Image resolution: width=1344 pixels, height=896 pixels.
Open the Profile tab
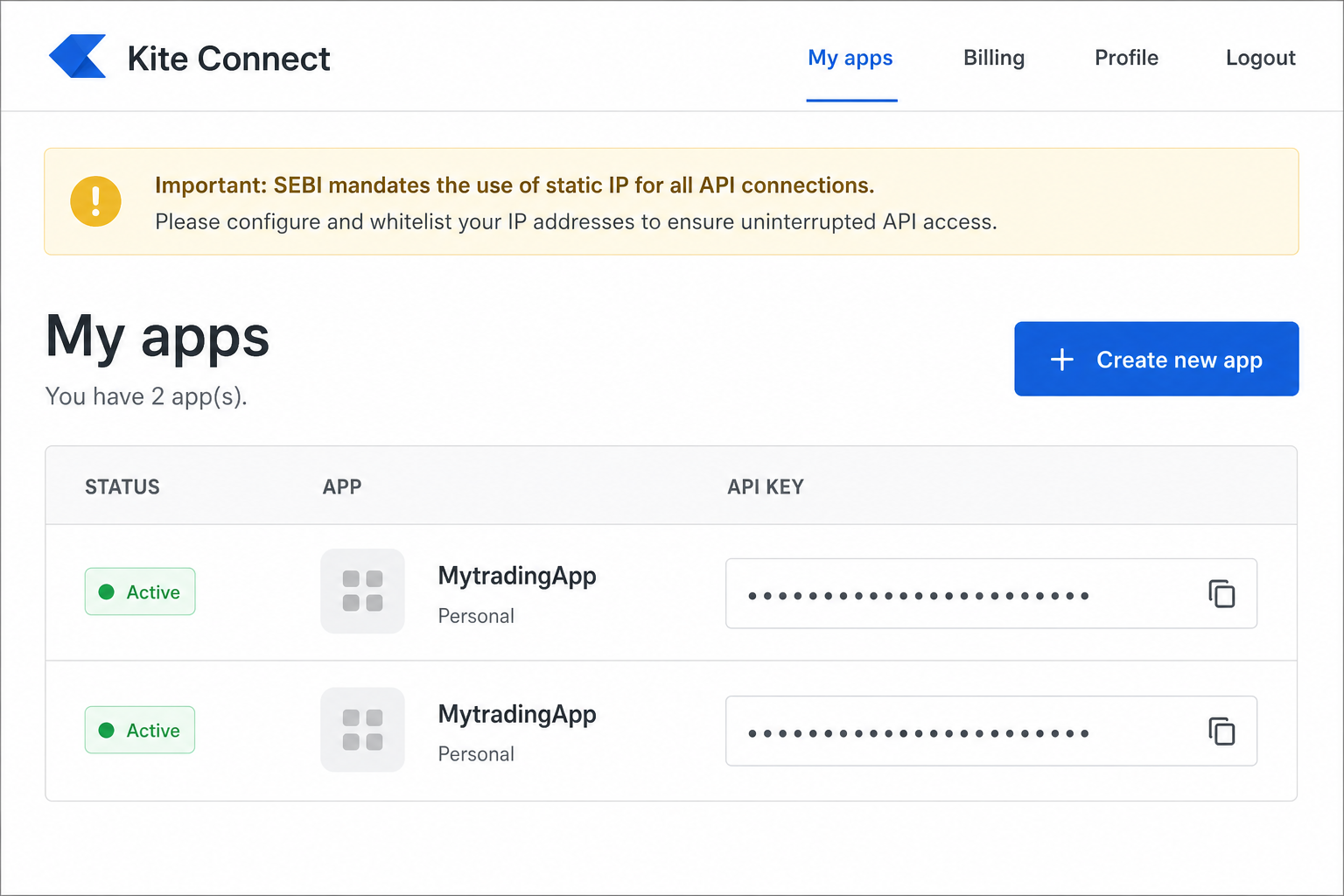tap(1126, 58)
